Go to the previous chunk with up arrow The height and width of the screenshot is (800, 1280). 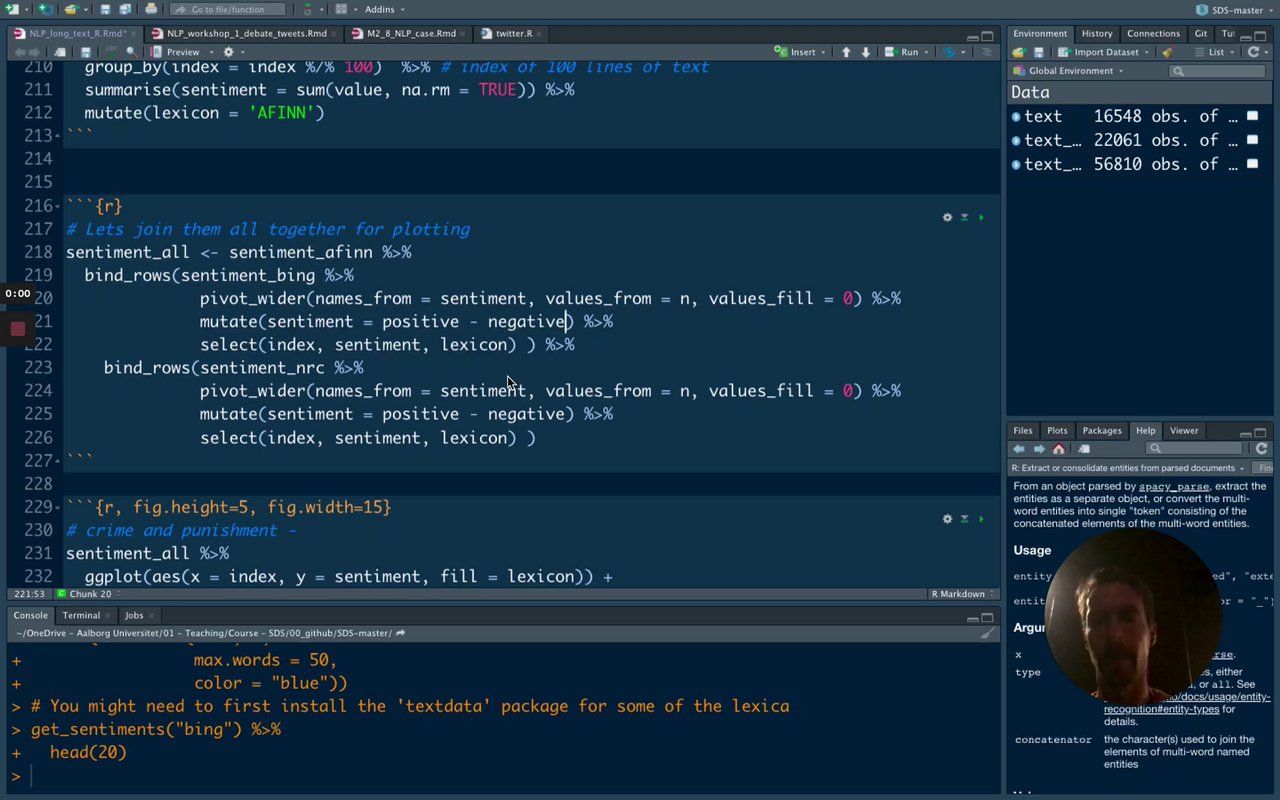846,52
